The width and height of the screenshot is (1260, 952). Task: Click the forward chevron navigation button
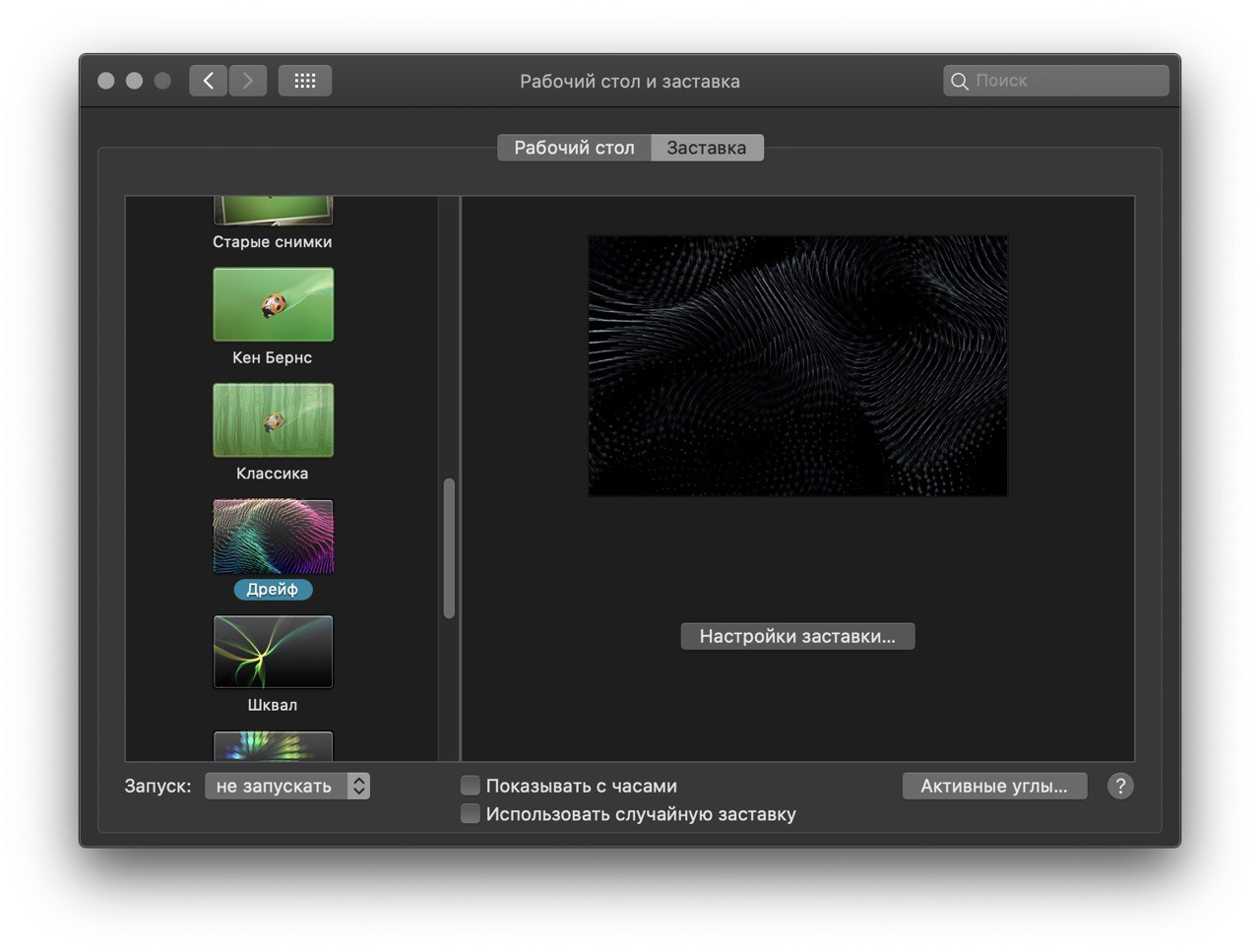[248, 81]
